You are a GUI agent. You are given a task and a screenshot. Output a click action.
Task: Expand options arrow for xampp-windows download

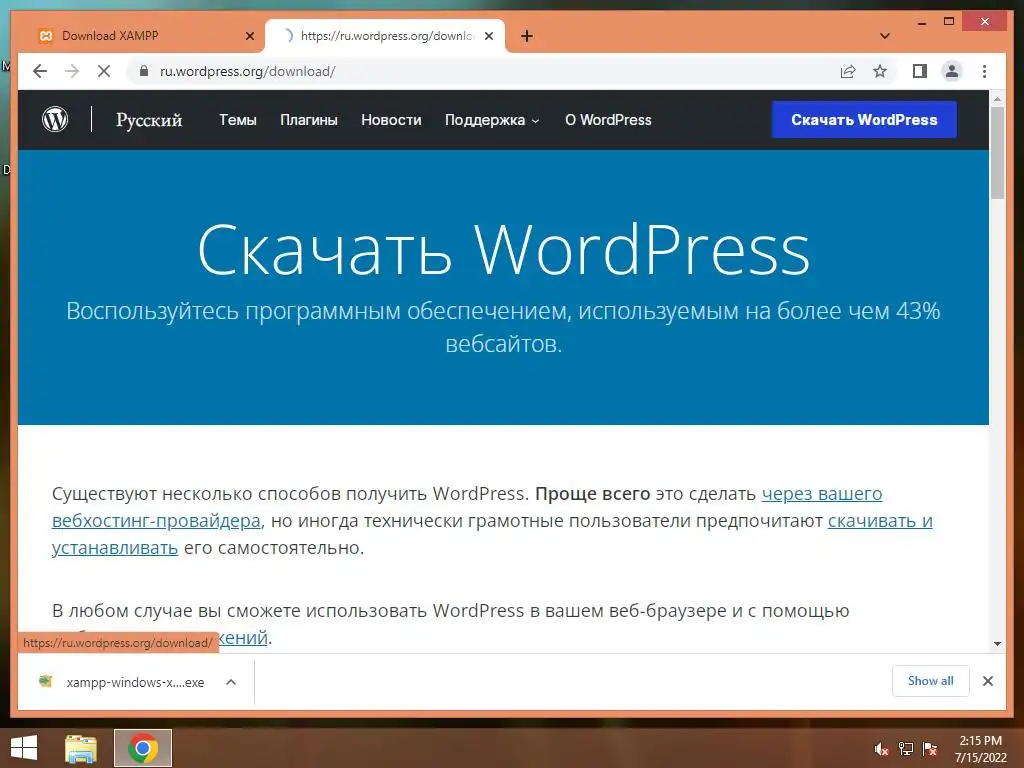(x=231, y=682)
